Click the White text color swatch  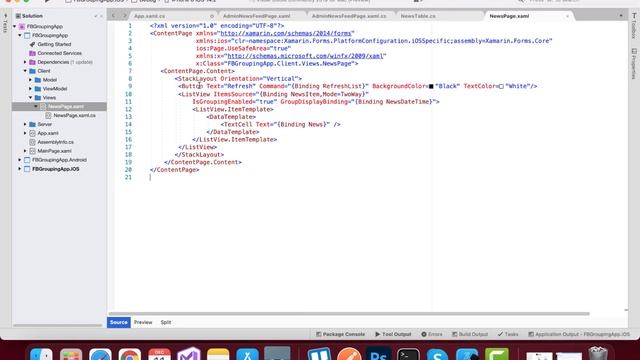point(501,87)
